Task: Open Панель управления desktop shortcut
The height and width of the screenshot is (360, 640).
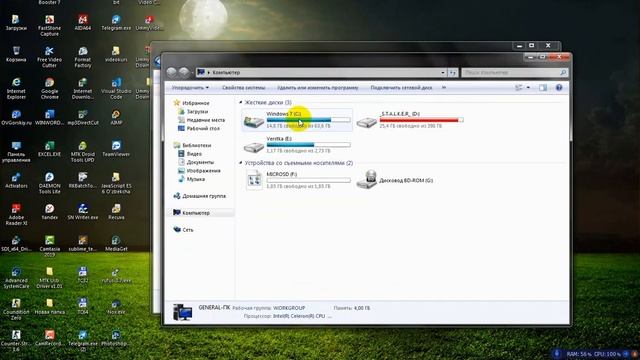Action: point(16,152)
